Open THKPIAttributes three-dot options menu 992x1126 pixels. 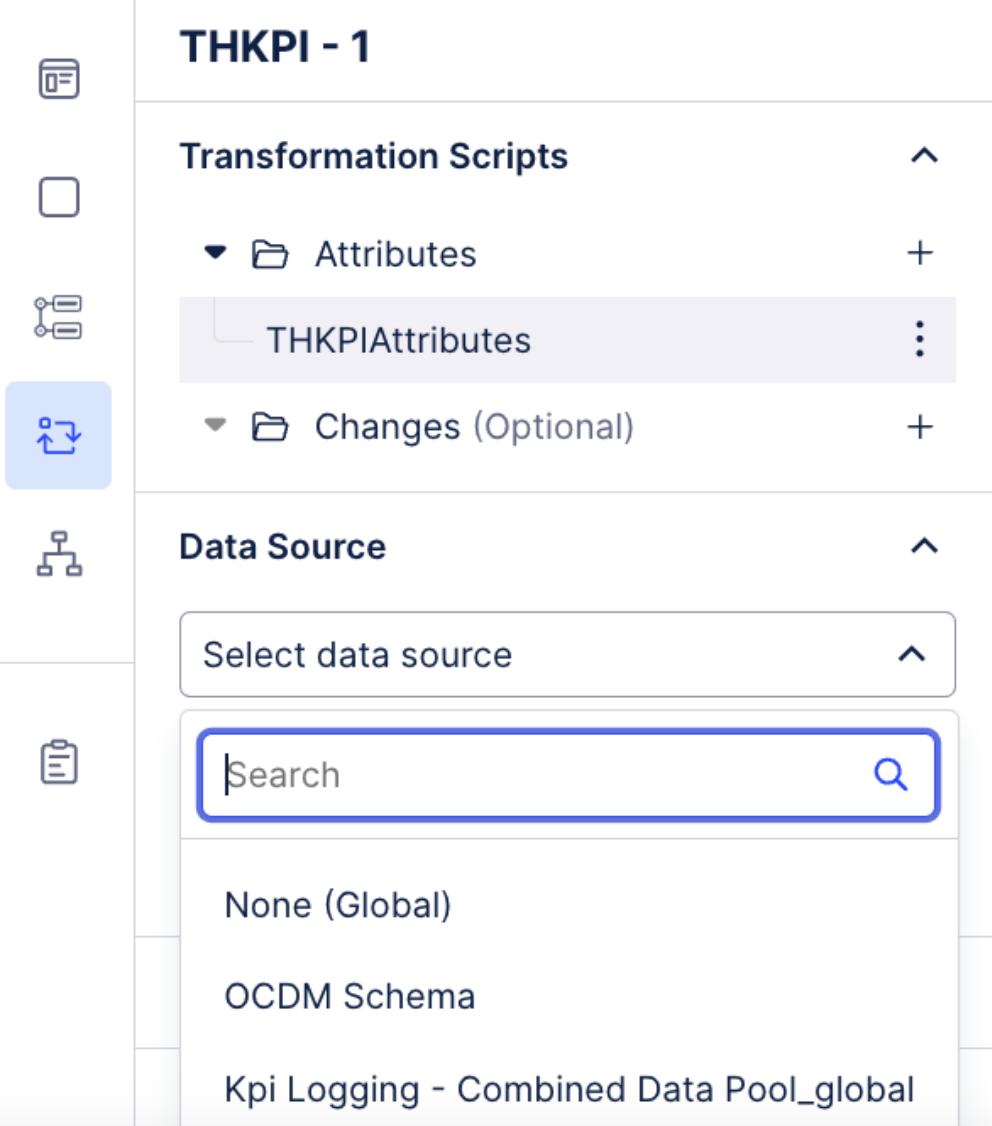tap(919, 340)
